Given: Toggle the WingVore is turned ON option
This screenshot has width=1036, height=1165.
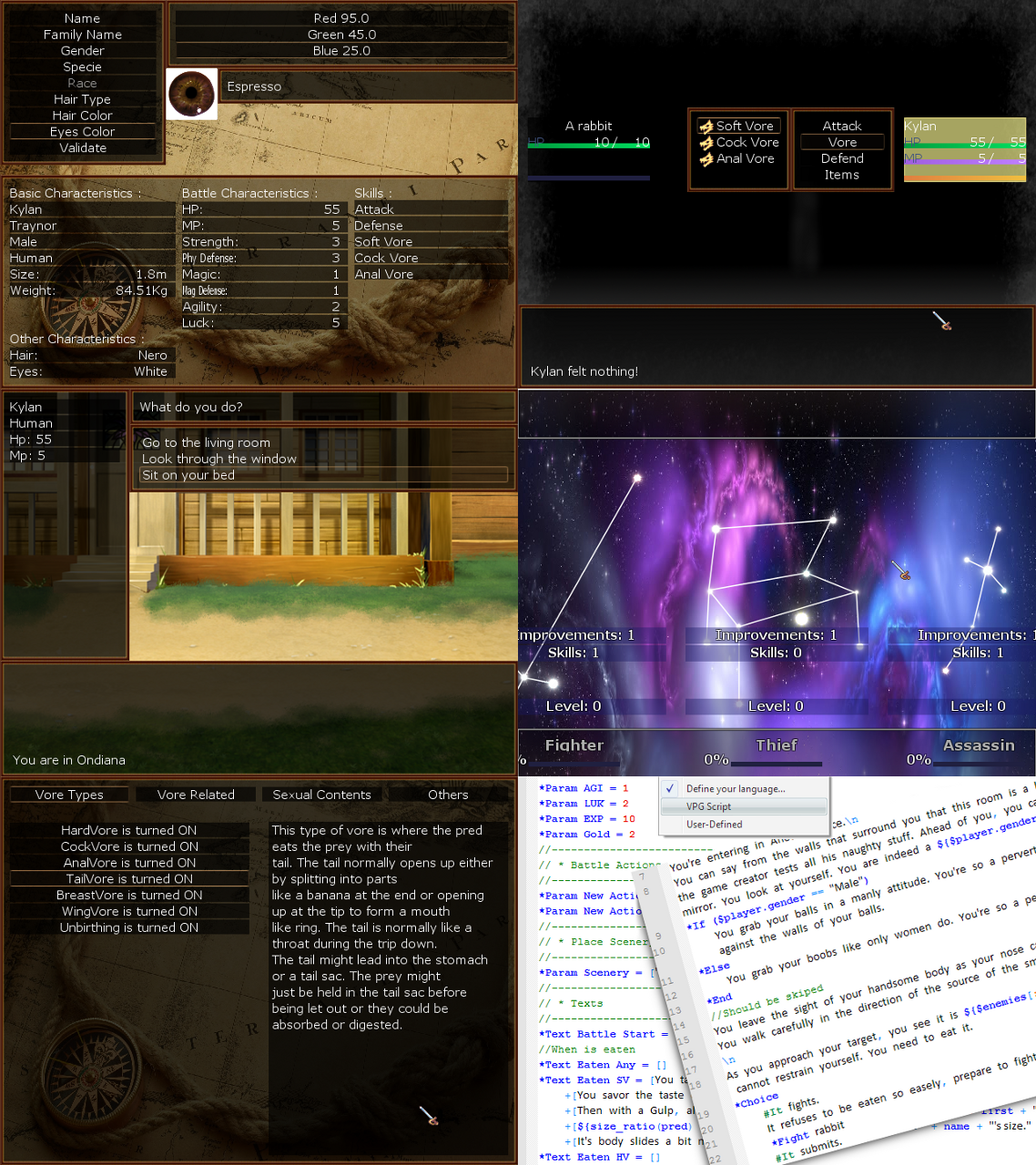Looking at the screenshot, I should (129, 911).
